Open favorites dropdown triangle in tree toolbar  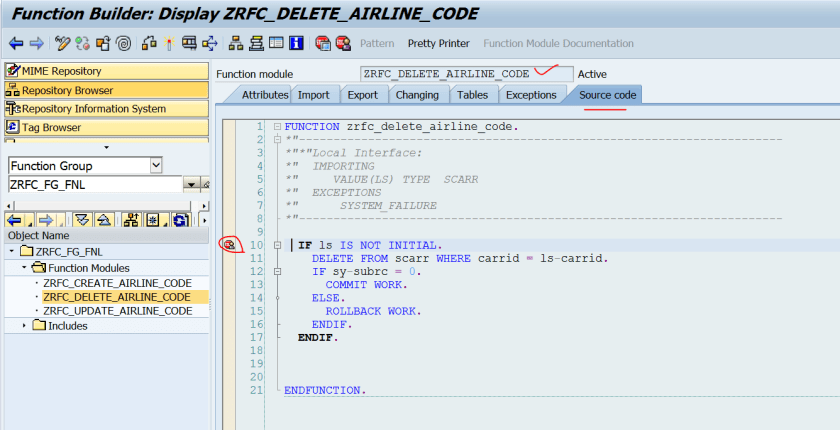(166, 222)
